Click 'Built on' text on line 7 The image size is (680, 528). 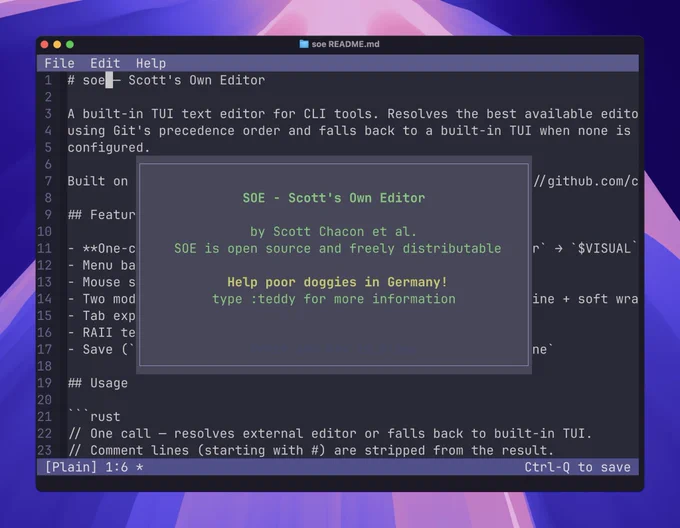[98, 181]
